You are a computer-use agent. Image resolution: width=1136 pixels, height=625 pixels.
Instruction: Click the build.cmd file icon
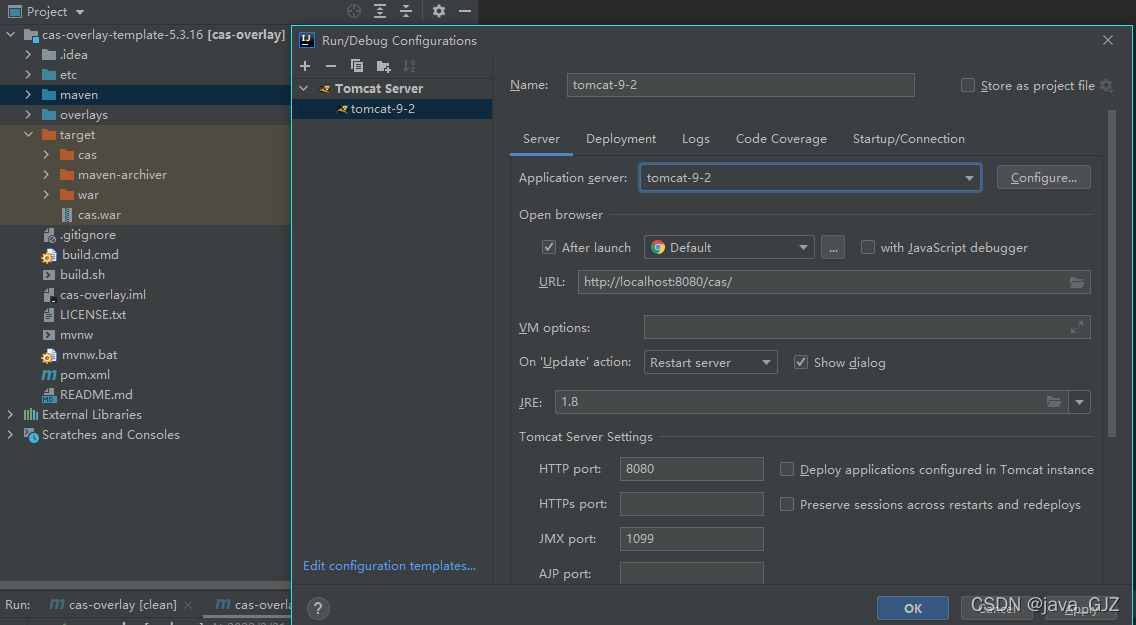coord(49,256)
